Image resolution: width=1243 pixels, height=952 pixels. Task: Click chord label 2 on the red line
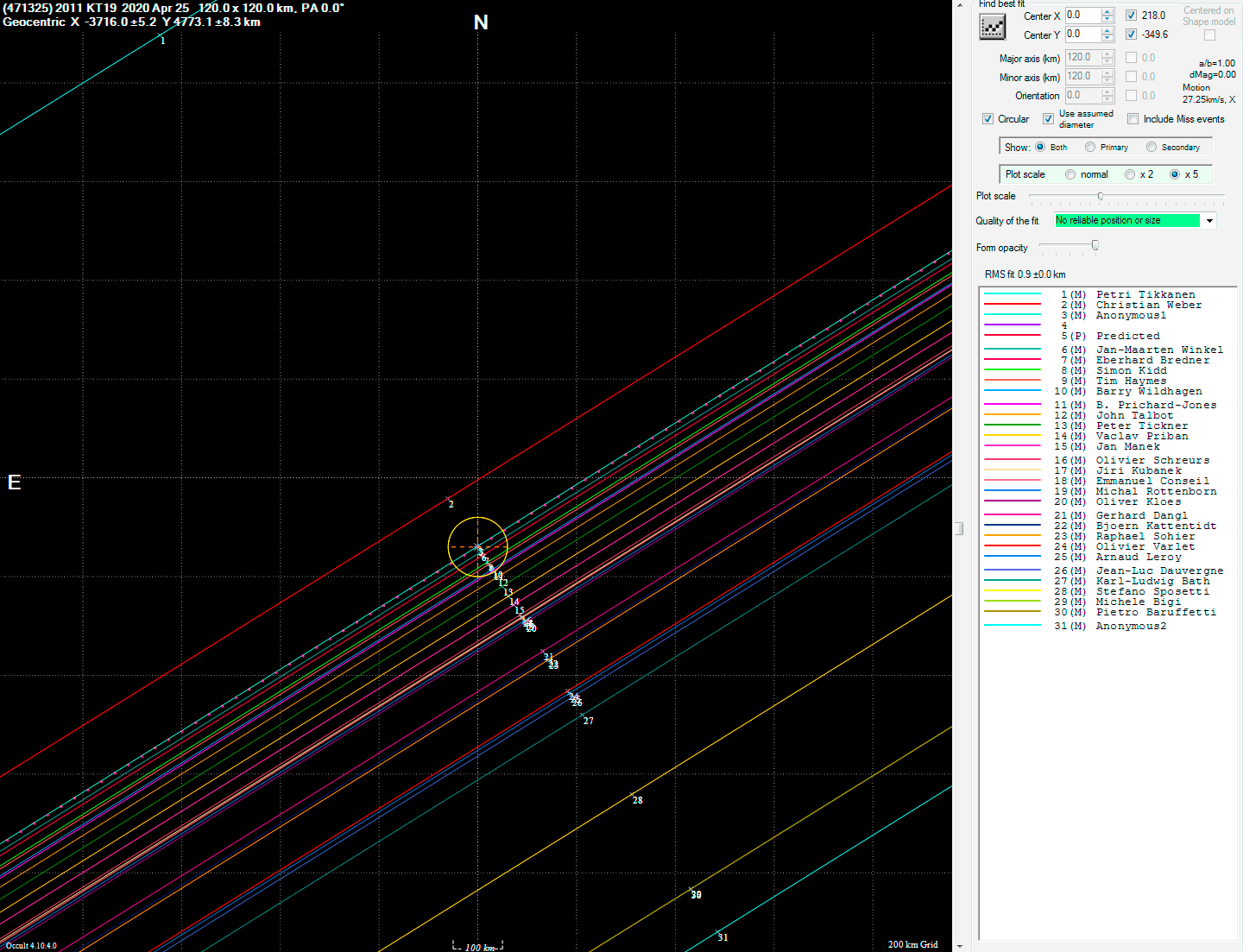coord(451,504)
